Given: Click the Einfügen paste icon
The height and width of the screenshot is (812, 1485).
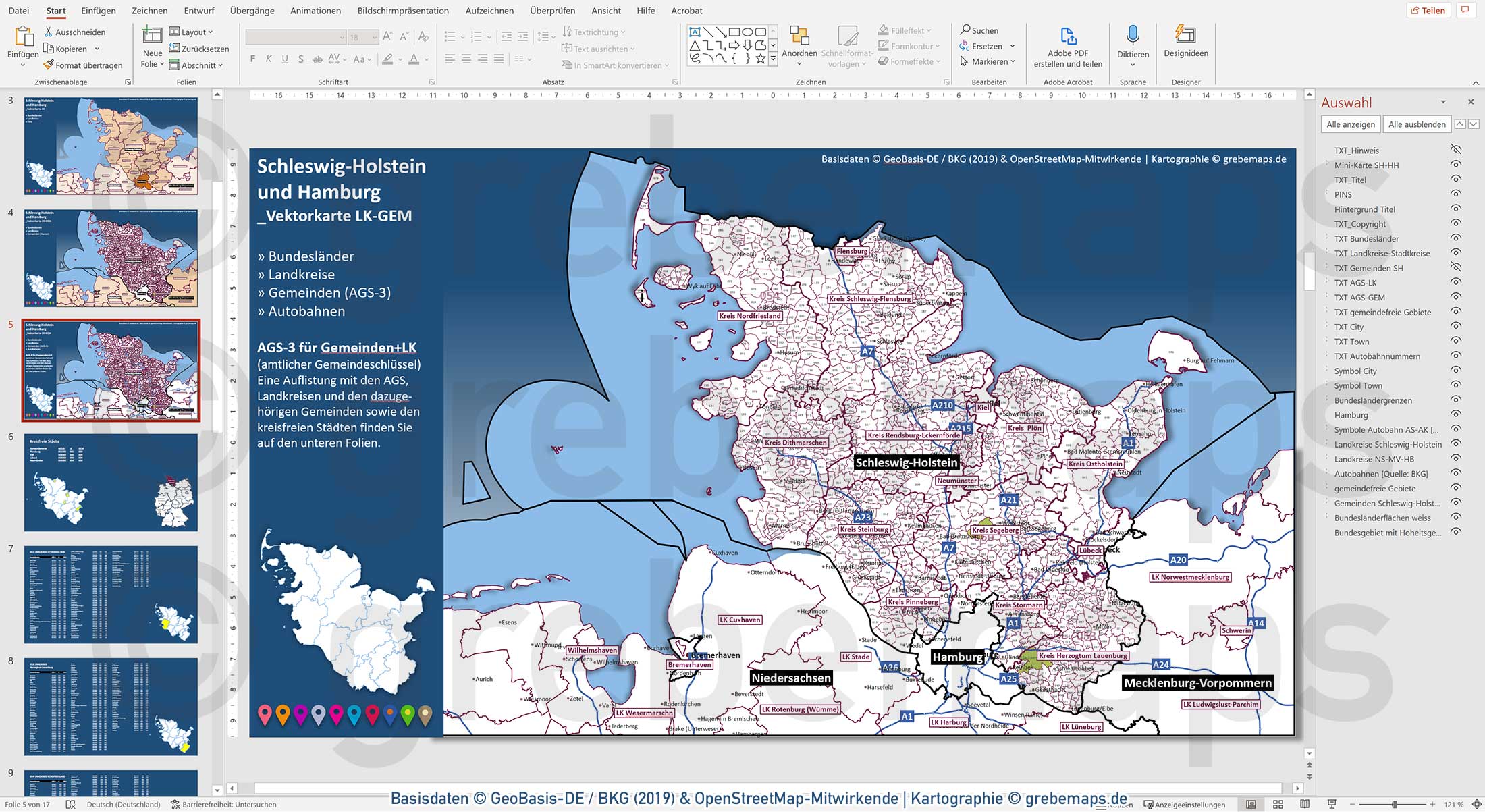Looking at the screenshot, I should (24, 36).
